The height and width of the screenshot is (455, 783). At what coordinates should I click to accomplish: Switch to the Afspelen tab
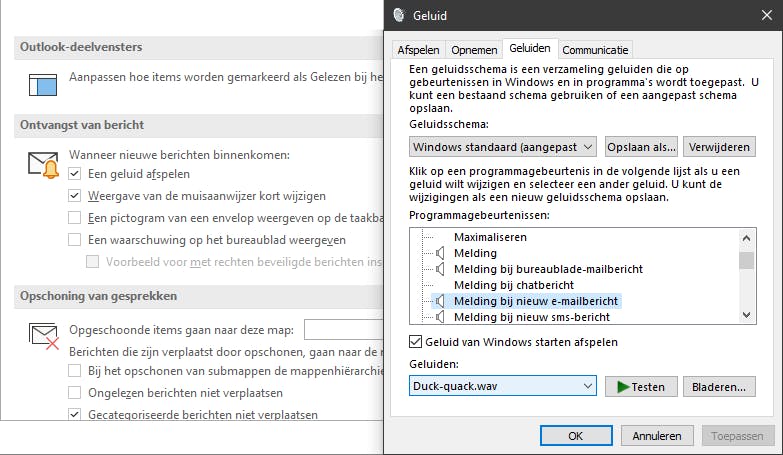point(418,49)
